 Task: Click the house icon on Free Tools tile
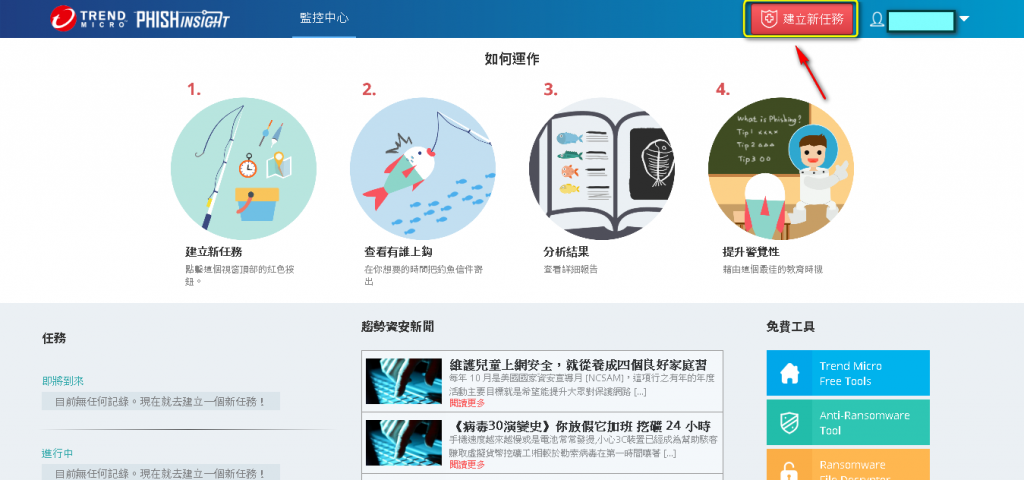coord(790,373)
